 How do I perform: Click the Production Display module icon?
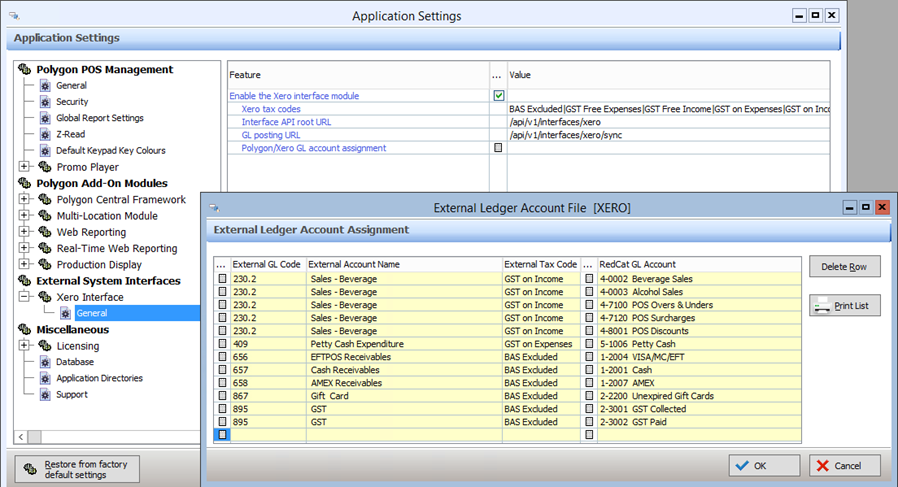click(x=45, y=264)
